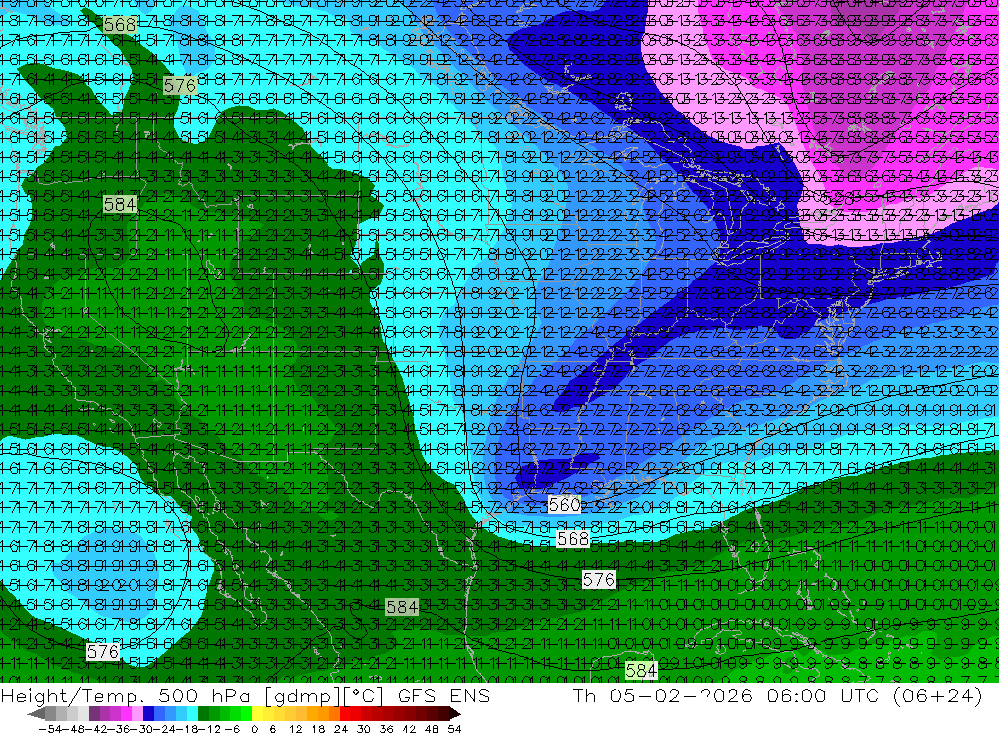The height and width of the screenshot is (733, 1000).
Task: Click the '24' legend scale value
Action: [341, 729]
